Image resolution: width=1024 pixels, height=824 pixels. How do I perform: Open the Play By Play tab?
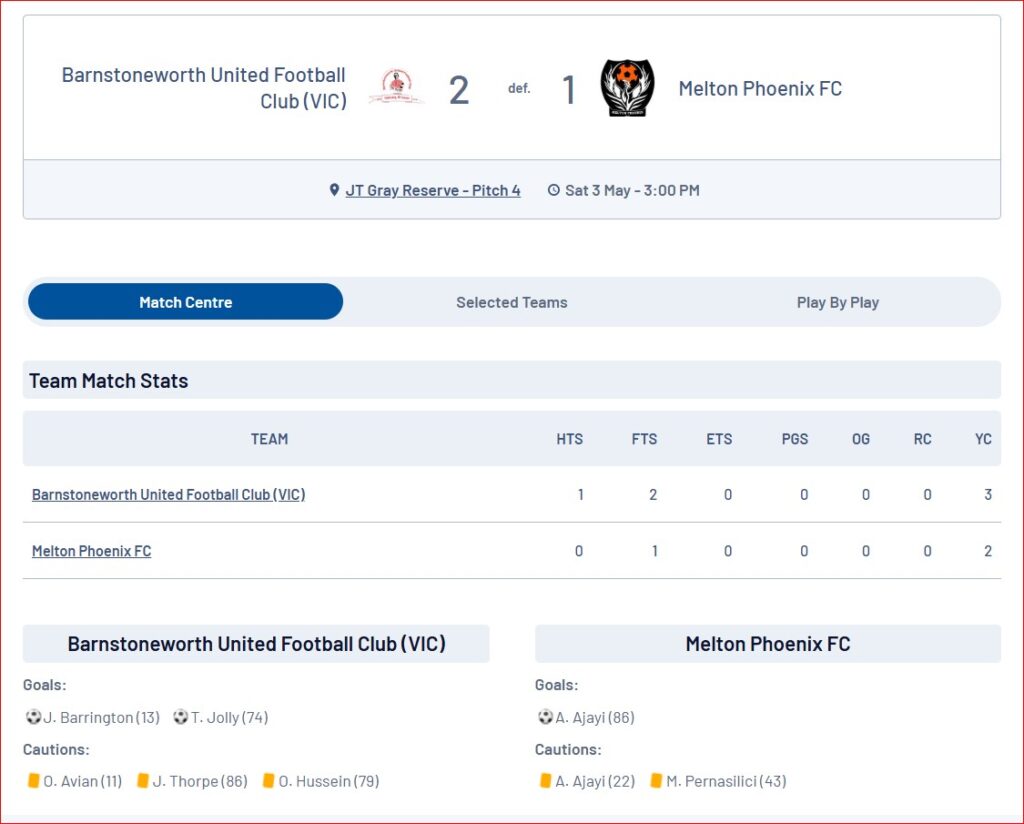point(837,302)
